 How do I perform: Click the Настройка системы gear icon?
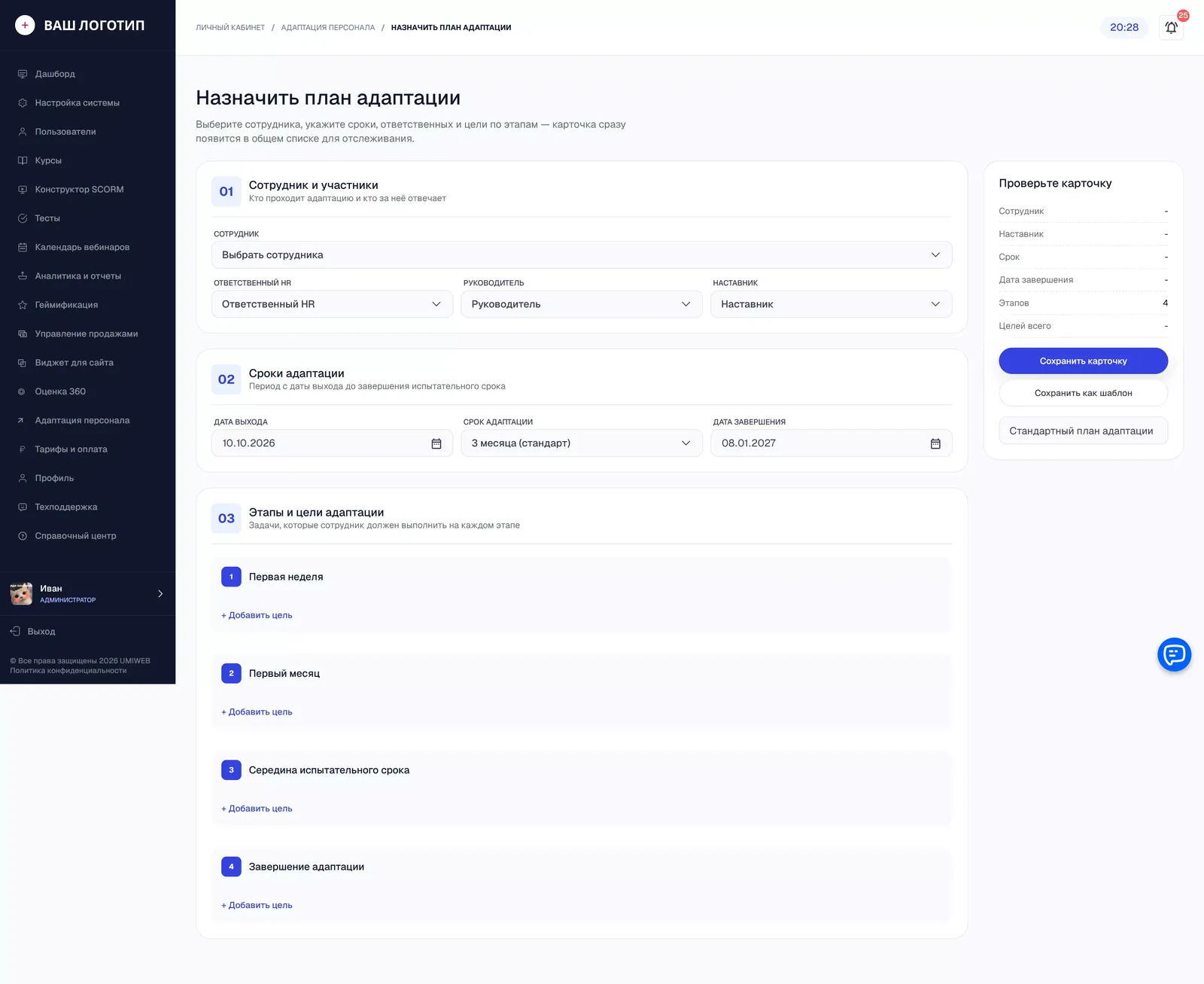click(23, 103)
